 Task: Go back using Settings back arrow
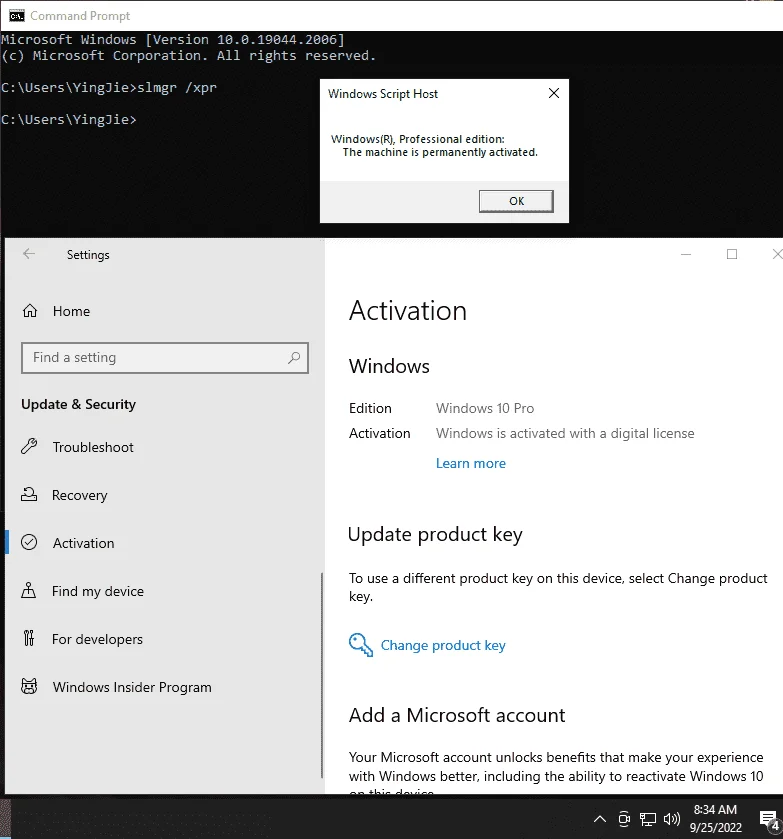29,254
